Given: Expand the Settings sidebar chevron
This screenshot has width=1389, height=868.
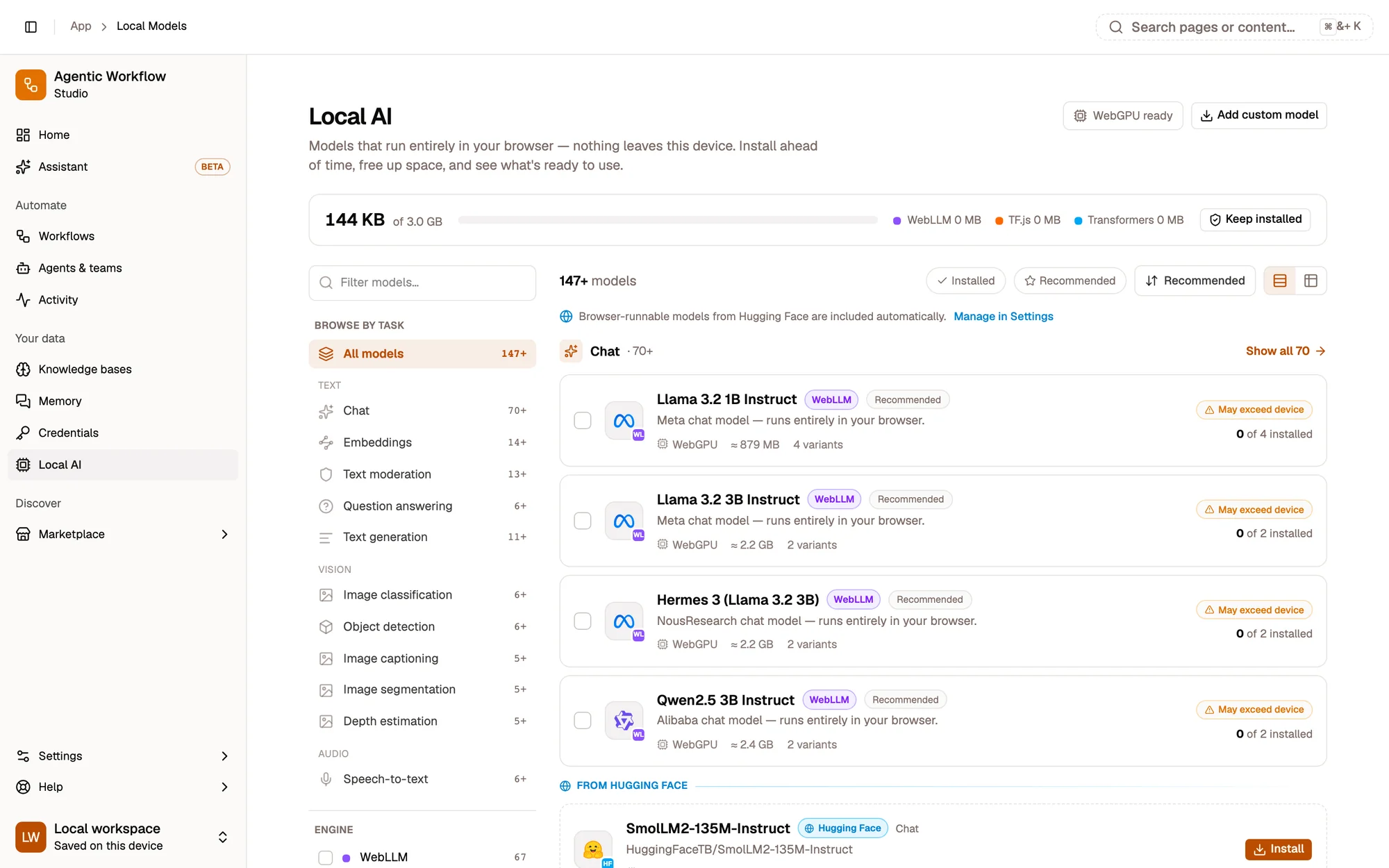Looking at the screenshot, I should 224,756.
